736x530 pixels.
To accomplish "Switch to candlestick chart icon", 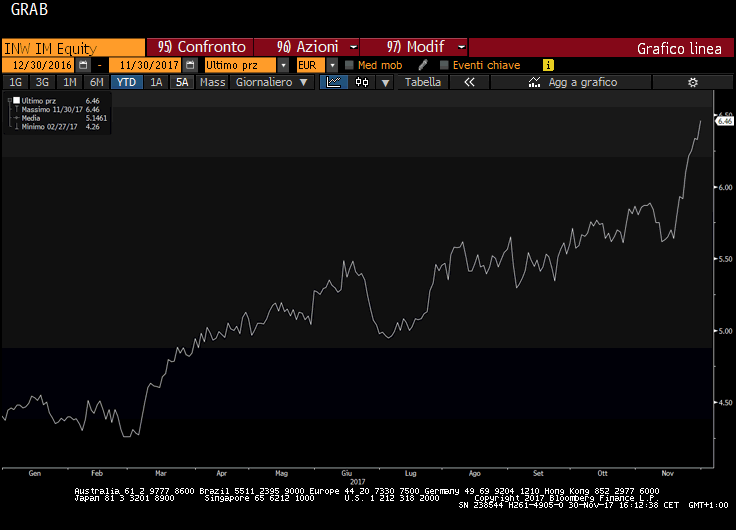I will tap(362, 82).
